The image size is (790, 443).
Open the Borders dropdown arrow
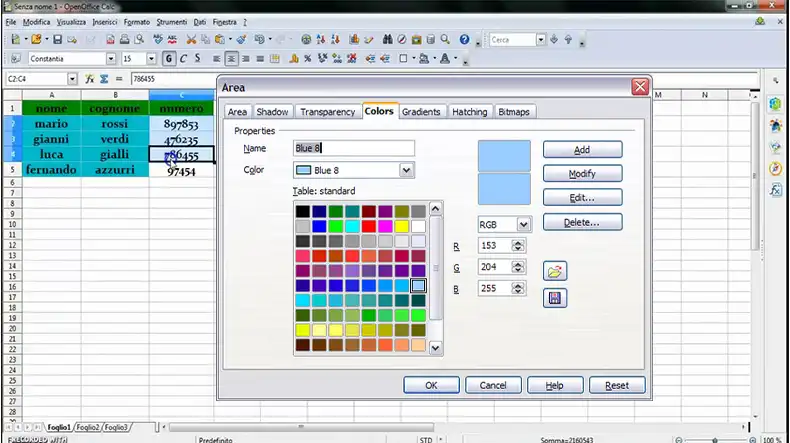tap(414, 59)
